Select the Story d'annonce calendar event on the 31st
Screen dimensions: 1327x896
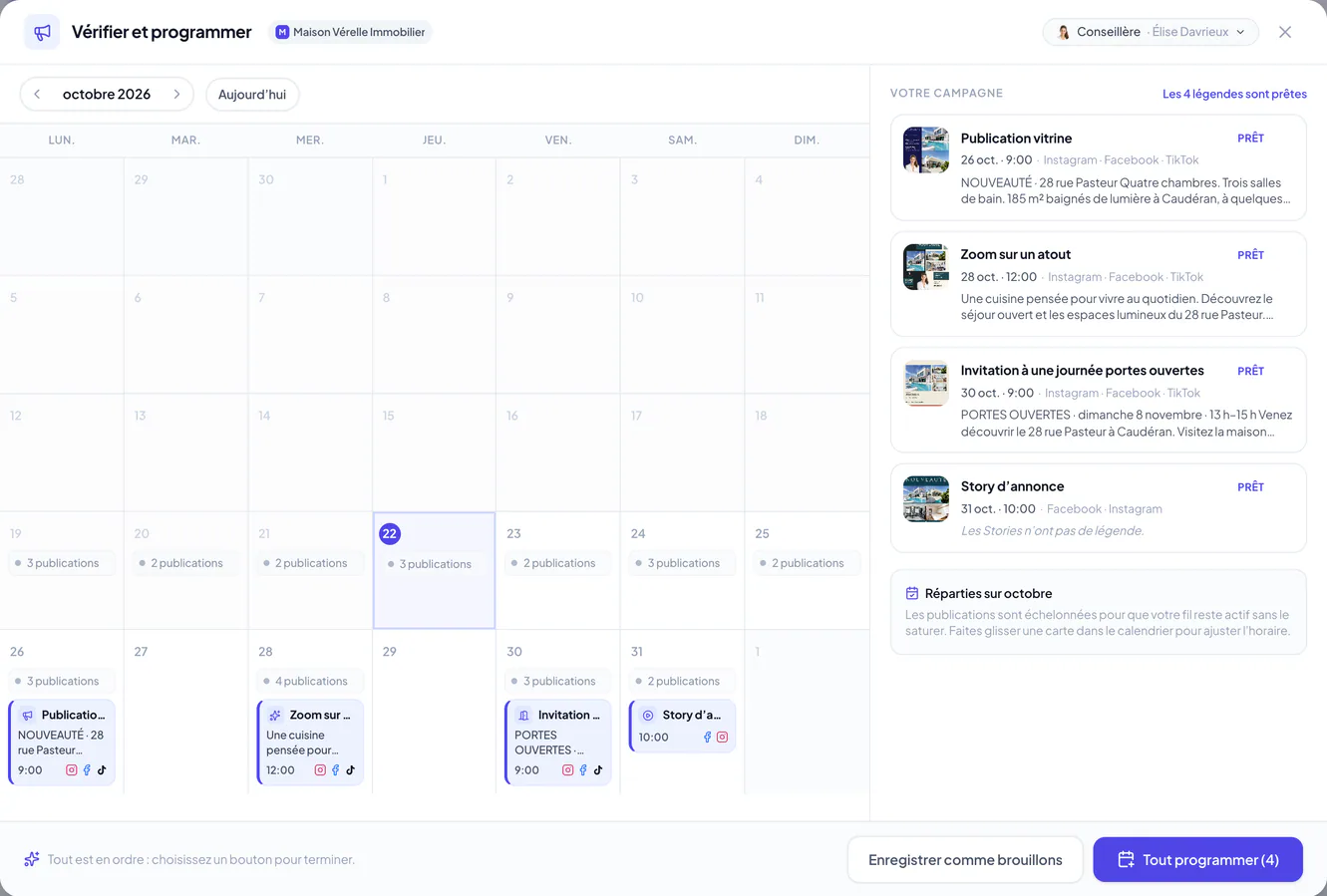(x=682, y=726)
